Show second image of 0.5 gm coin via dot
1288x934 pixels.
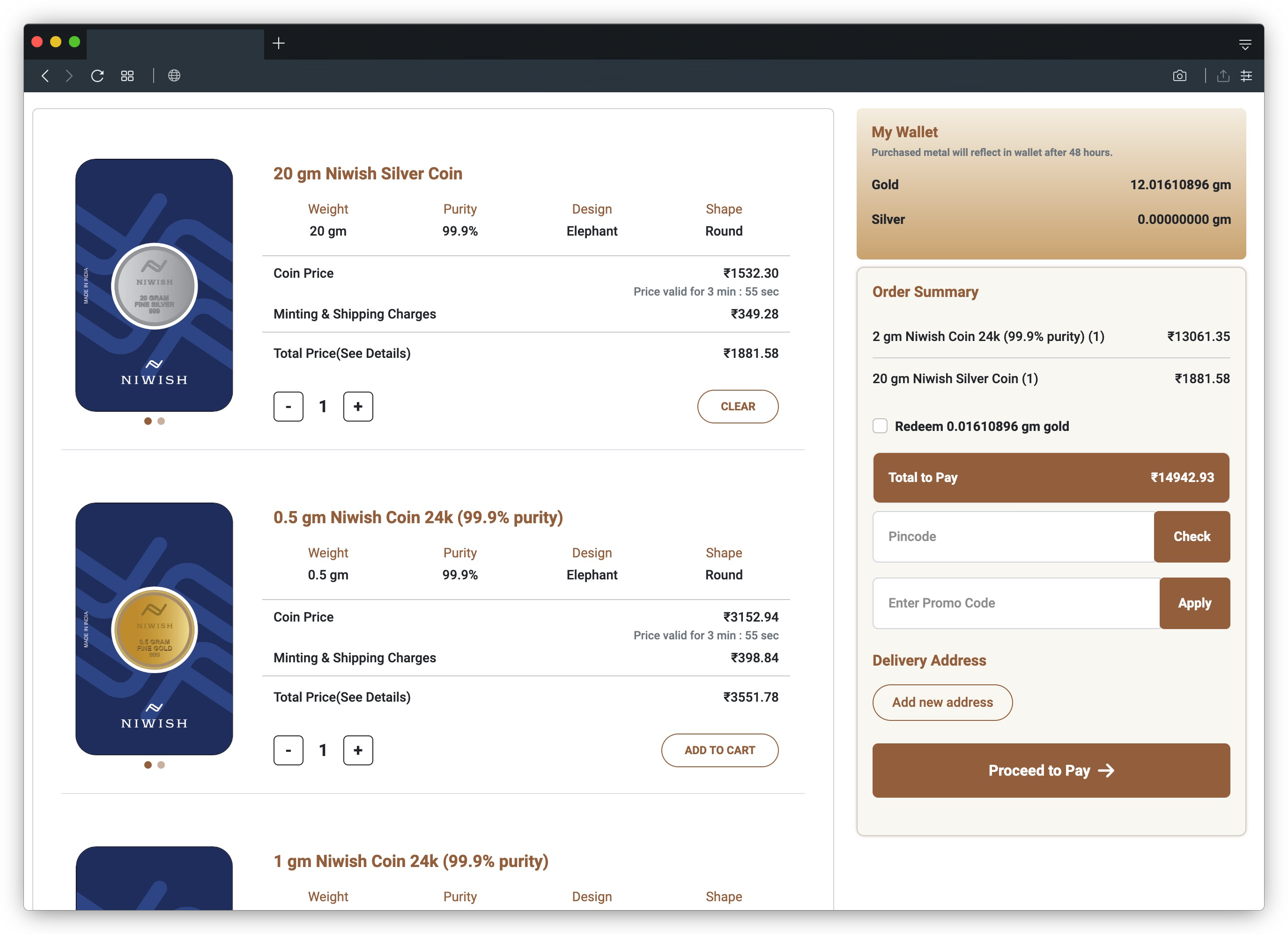coord(161,765)
